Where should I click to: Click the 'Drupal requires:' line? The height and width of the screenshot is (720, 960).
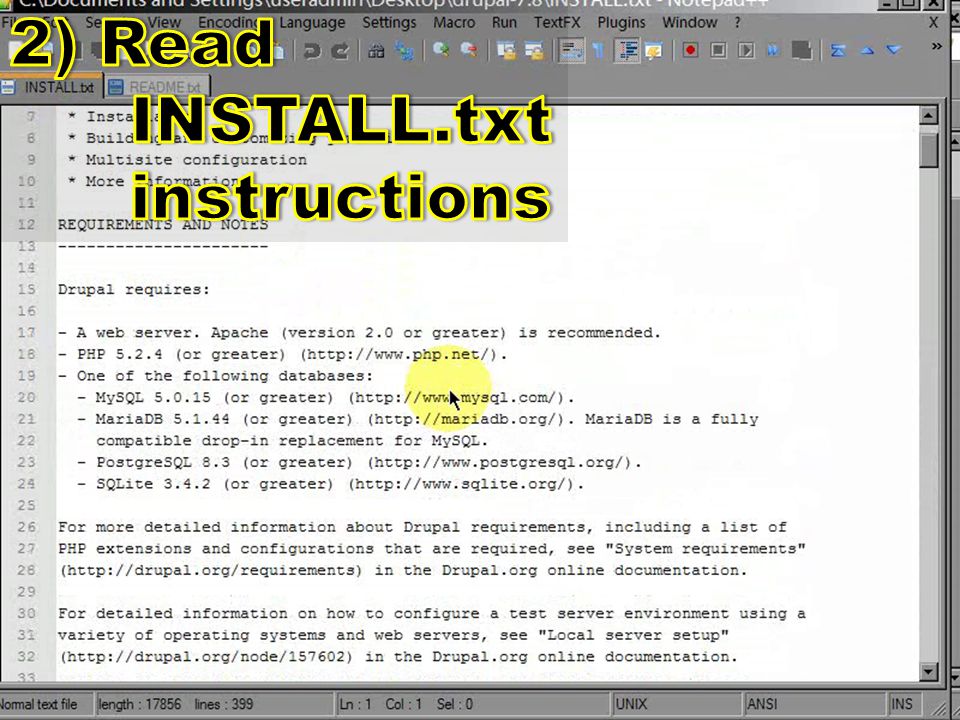tap(133, 290)
